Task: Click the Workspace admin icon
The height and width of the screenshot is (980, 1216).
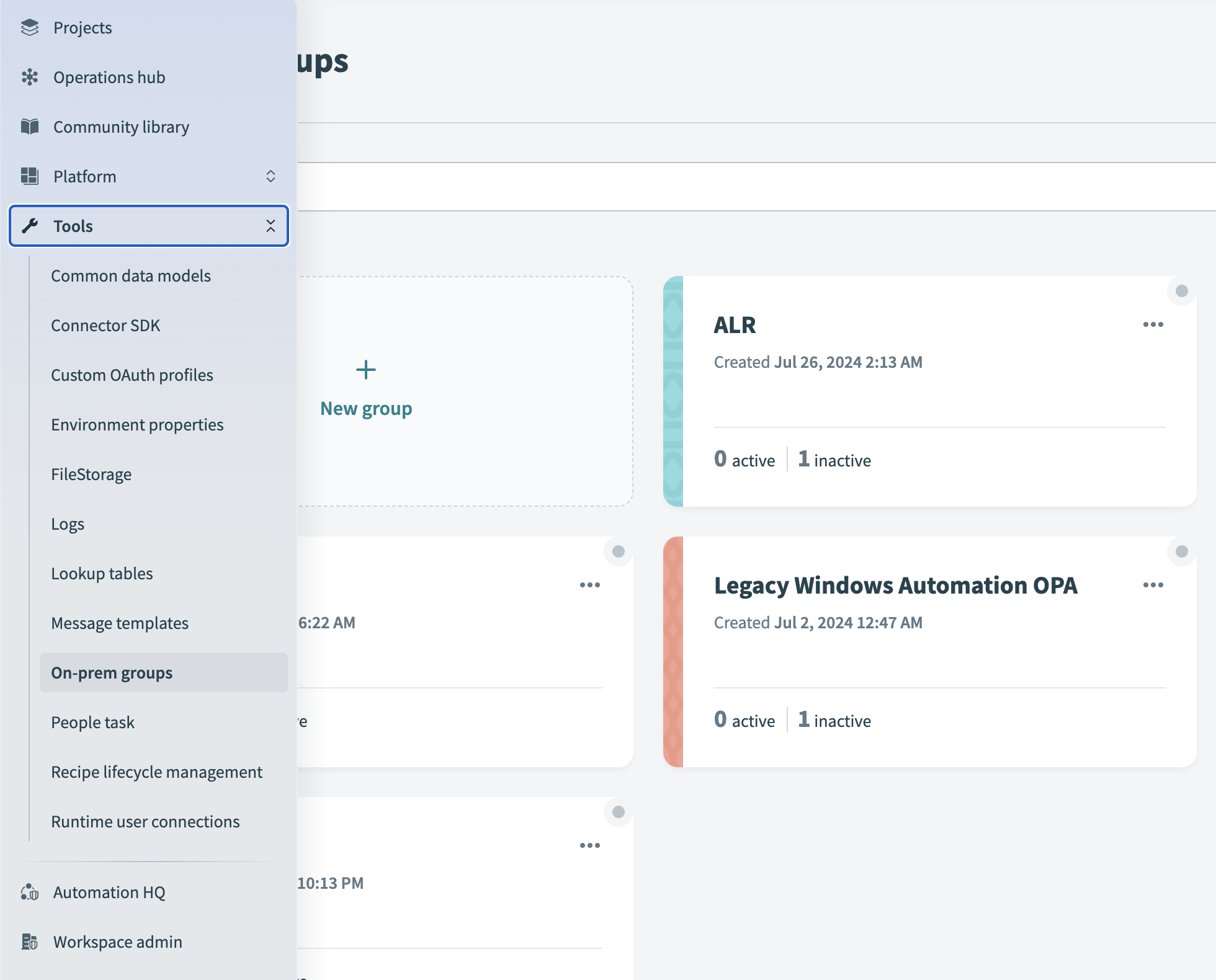Action: coord(29,941)
